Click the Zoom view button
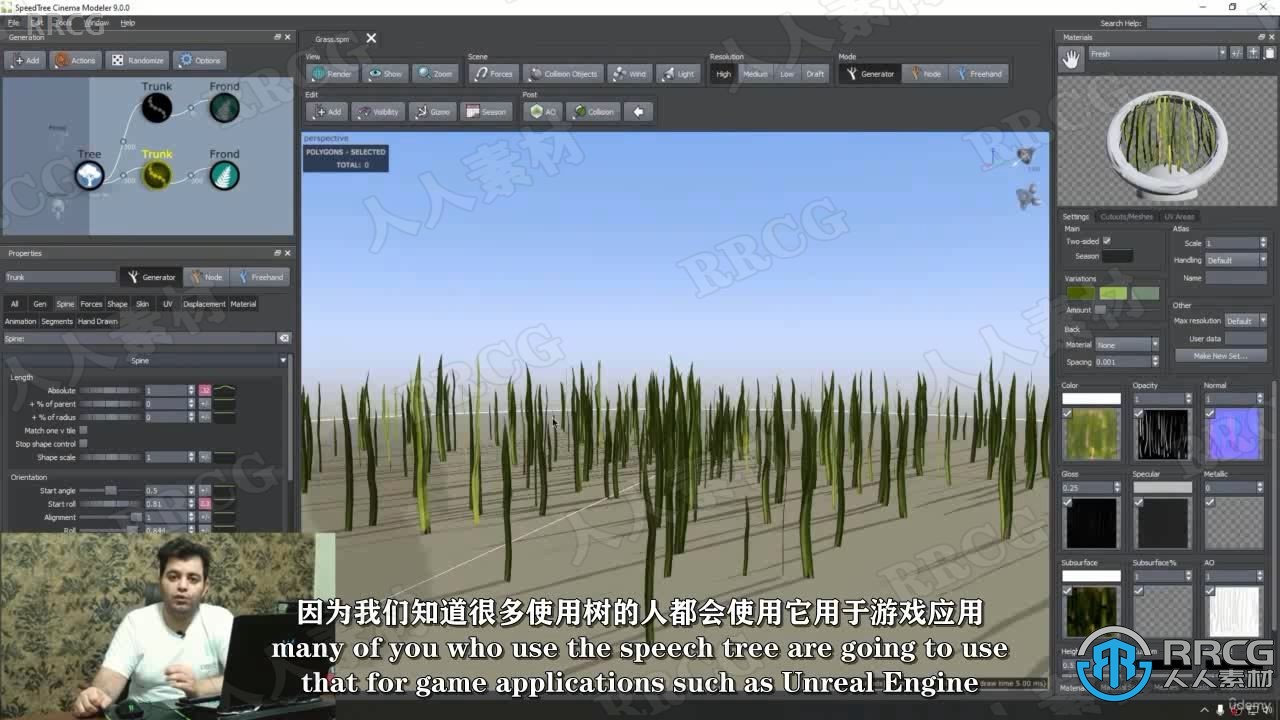 (x=435, y=74)
